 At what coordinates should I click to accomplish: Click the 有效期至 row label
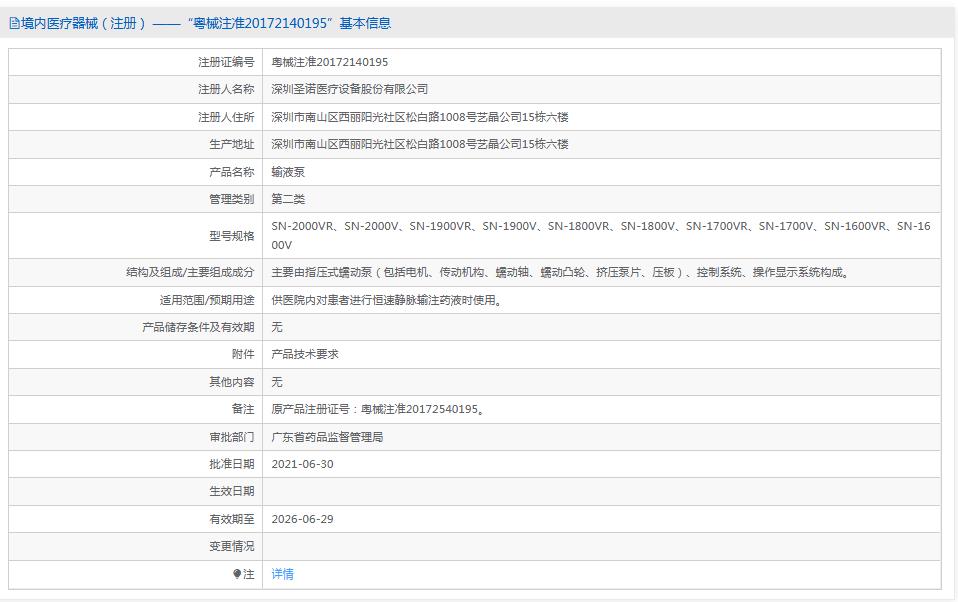tap(232, 519)
